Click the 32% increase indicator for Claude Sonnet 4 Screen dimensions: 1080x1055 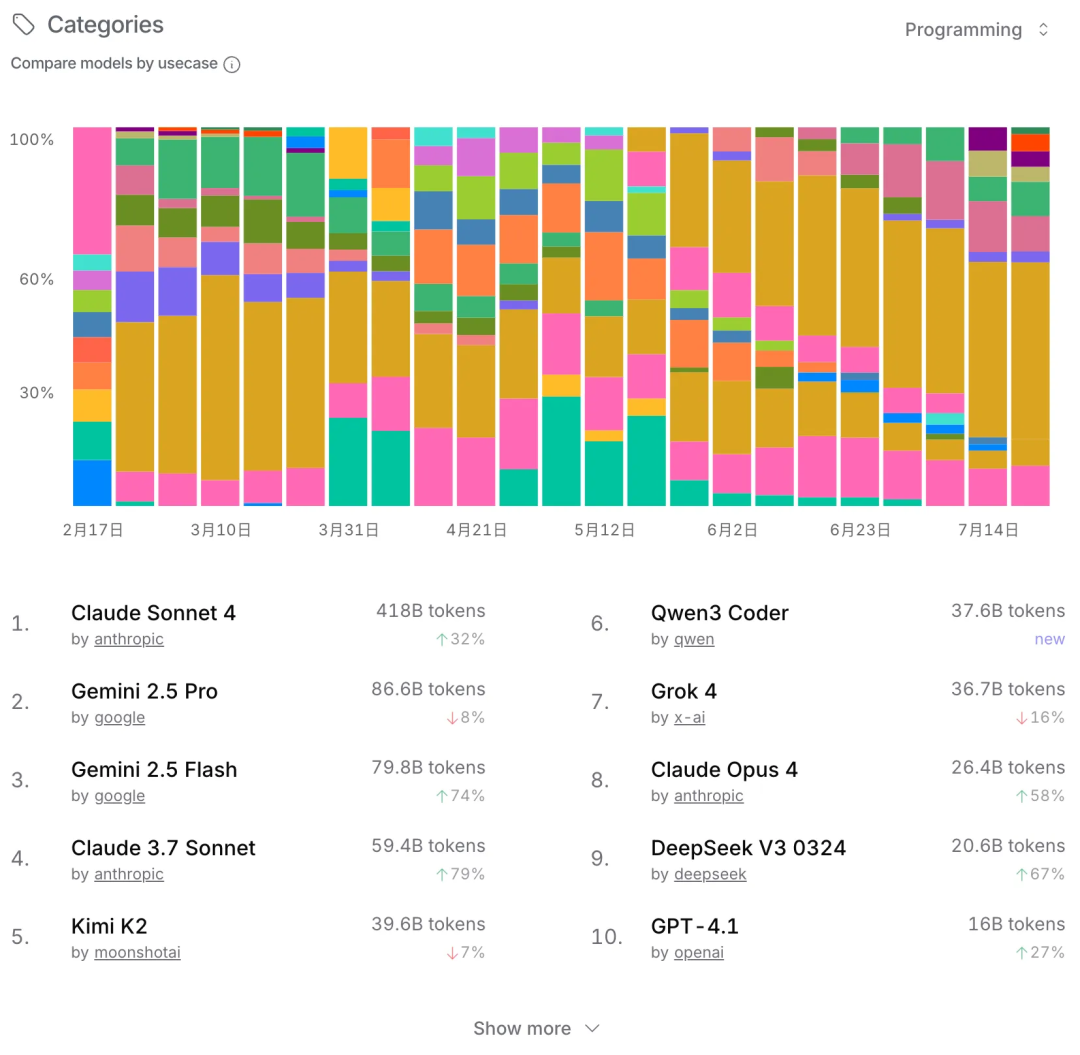click(x=460, y=639)
